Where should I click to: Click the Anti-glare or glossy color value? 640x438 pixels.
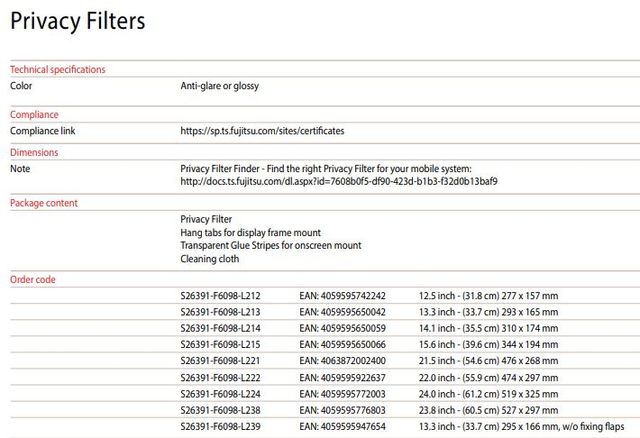coord(219,86)
